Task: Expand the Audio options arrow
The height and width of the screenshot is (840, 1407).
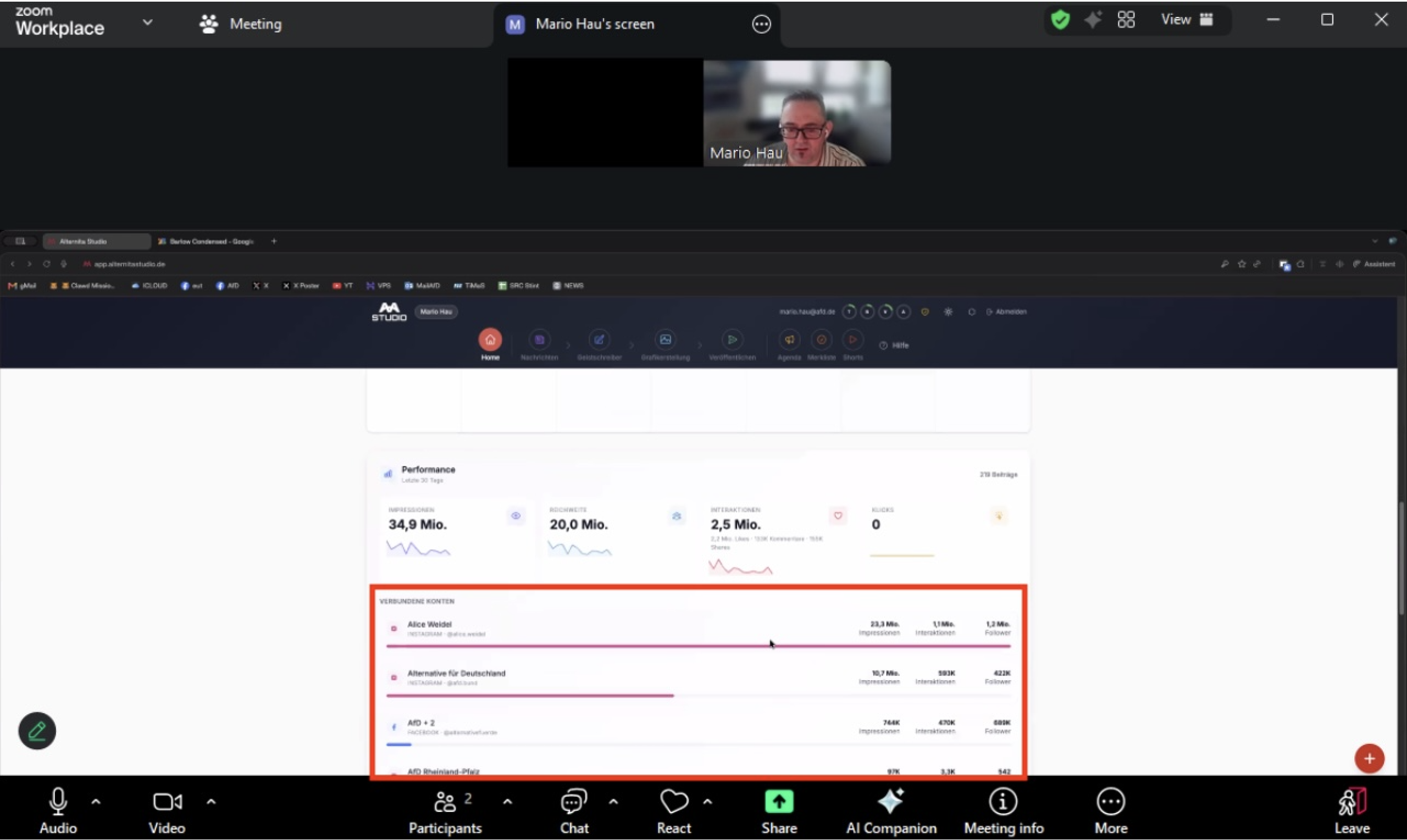Action: [x=96, y=802]
